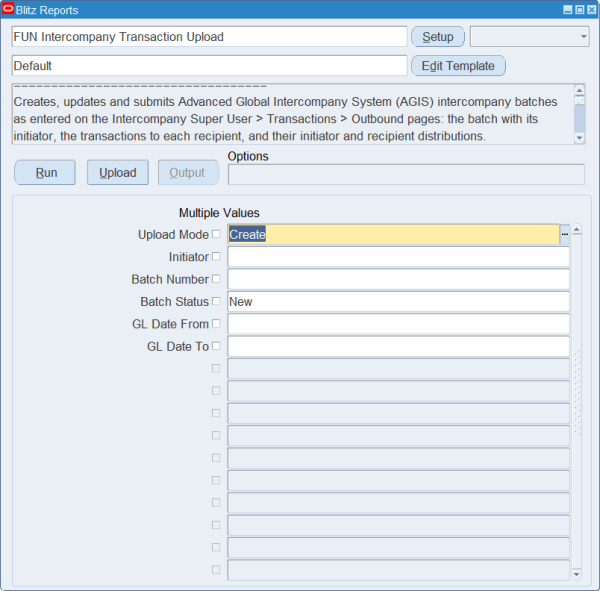Click the Options label
Image resolution: width=600 pixels, height=591 pixels.
pyautogui.click(x=248, y=156)
